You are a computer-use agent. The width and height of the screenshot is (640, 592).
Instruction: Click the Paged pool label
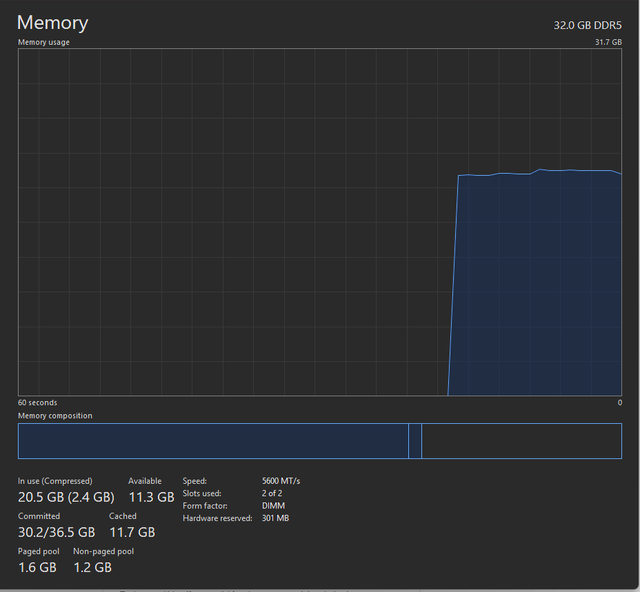pyautogui.click(x=38, y=551)
